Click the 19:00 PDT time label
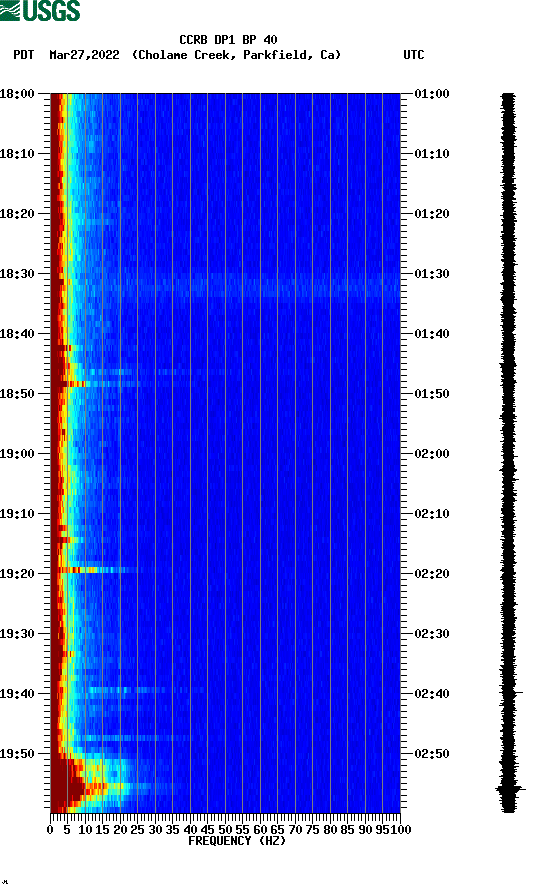The image size is (552, 893). [x=17, y=454]
